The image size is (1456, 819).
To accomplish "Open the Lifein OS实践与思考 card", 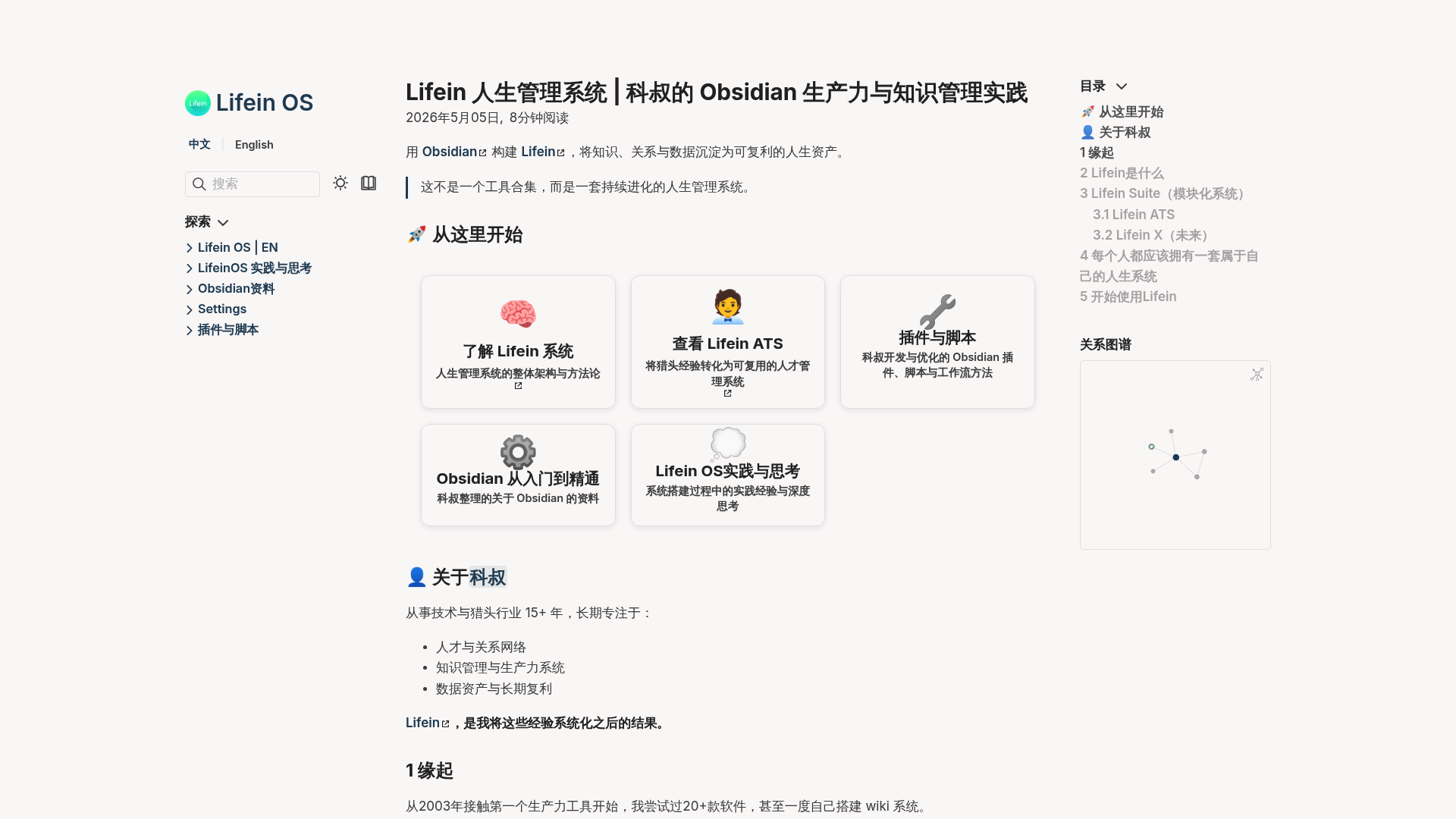I will [x=728, y=475].
